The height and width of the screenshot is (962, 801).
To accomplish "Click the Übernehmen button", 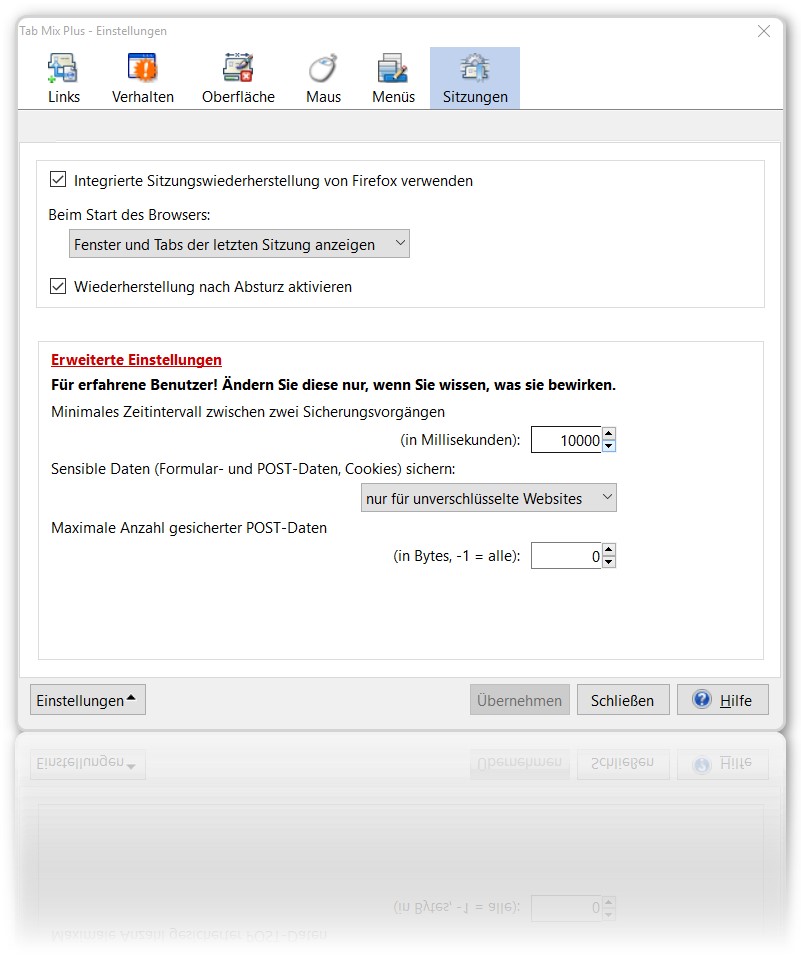I will pos(519,700).
